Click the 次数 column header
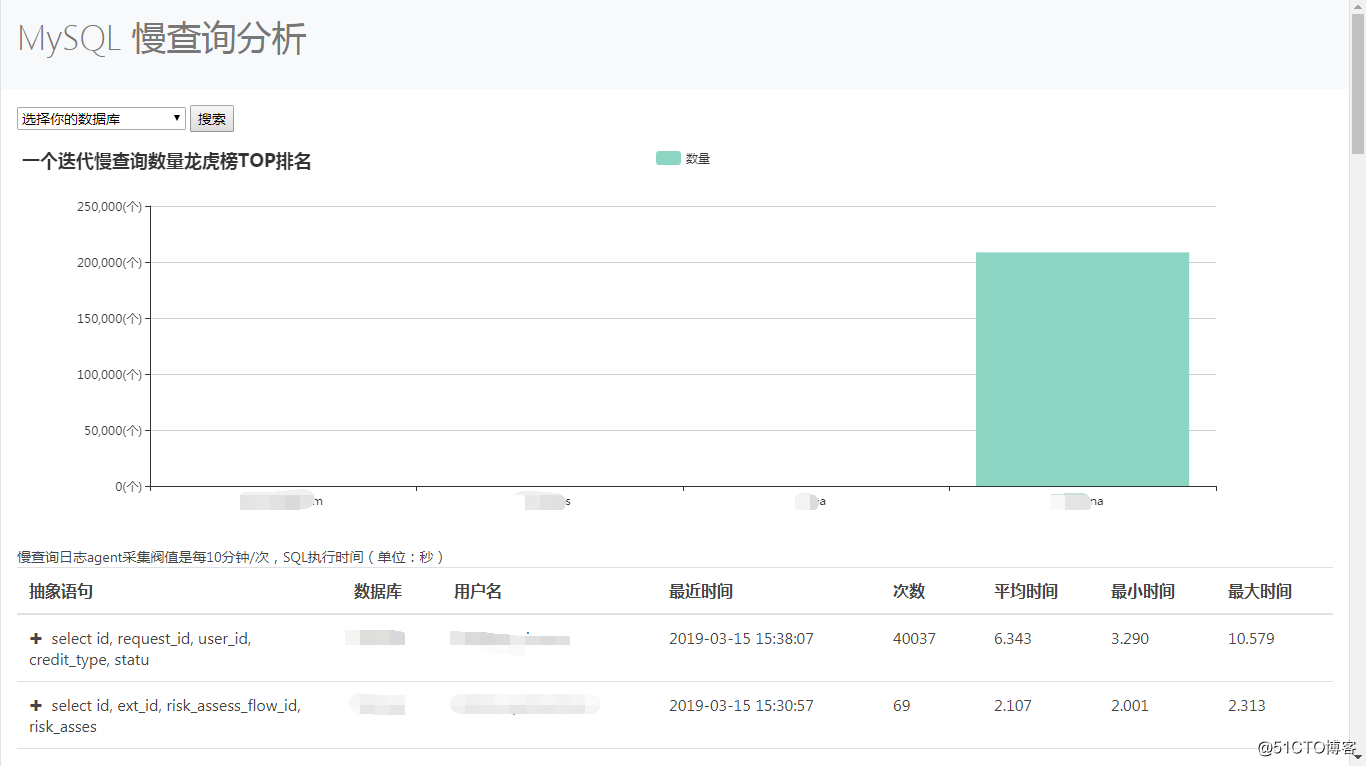The image size is (1366, 766). coord(909,591)
